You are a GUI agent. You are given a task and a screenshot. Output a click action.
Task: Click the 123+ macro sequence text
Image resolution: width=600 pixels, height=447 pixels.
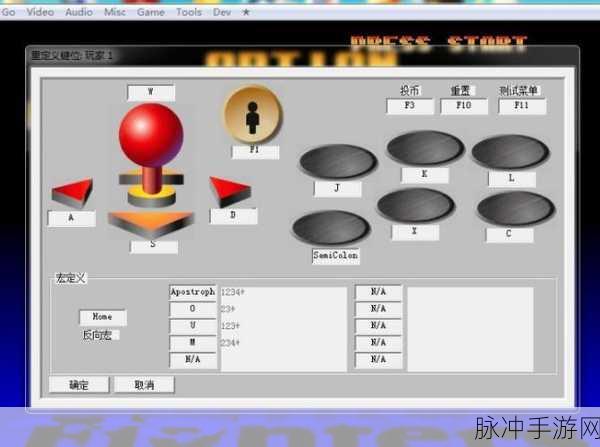(x=230, y=326)
